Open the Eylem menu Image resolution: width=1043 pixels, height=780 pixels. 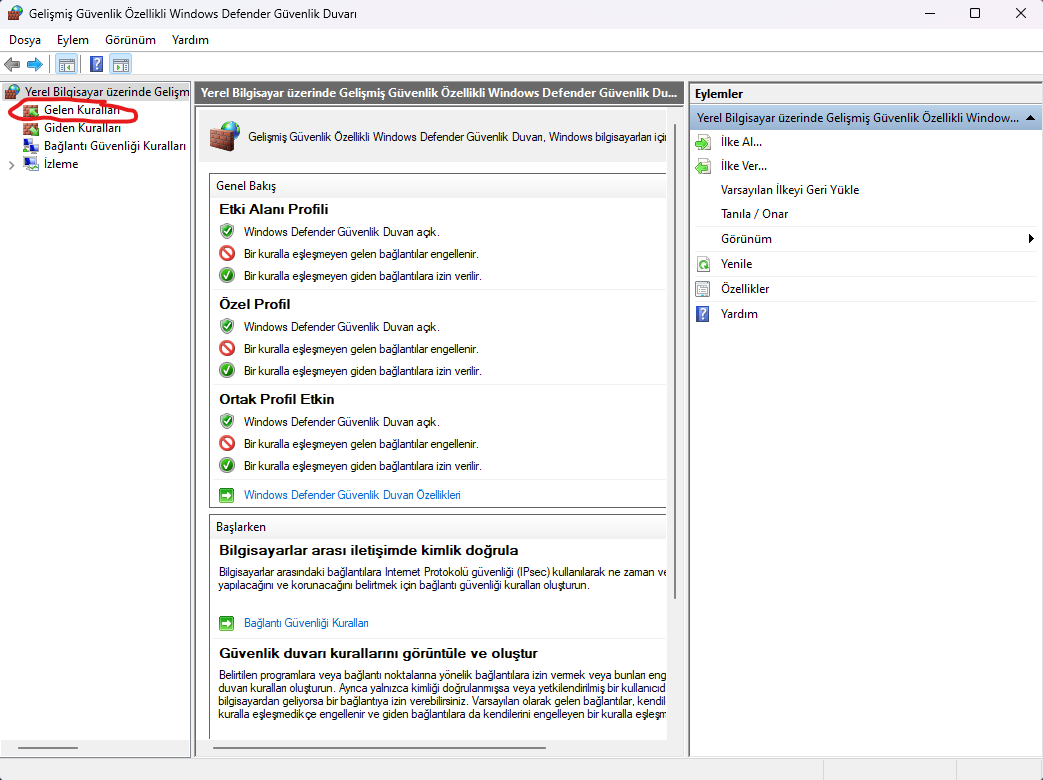click(73, 40)
